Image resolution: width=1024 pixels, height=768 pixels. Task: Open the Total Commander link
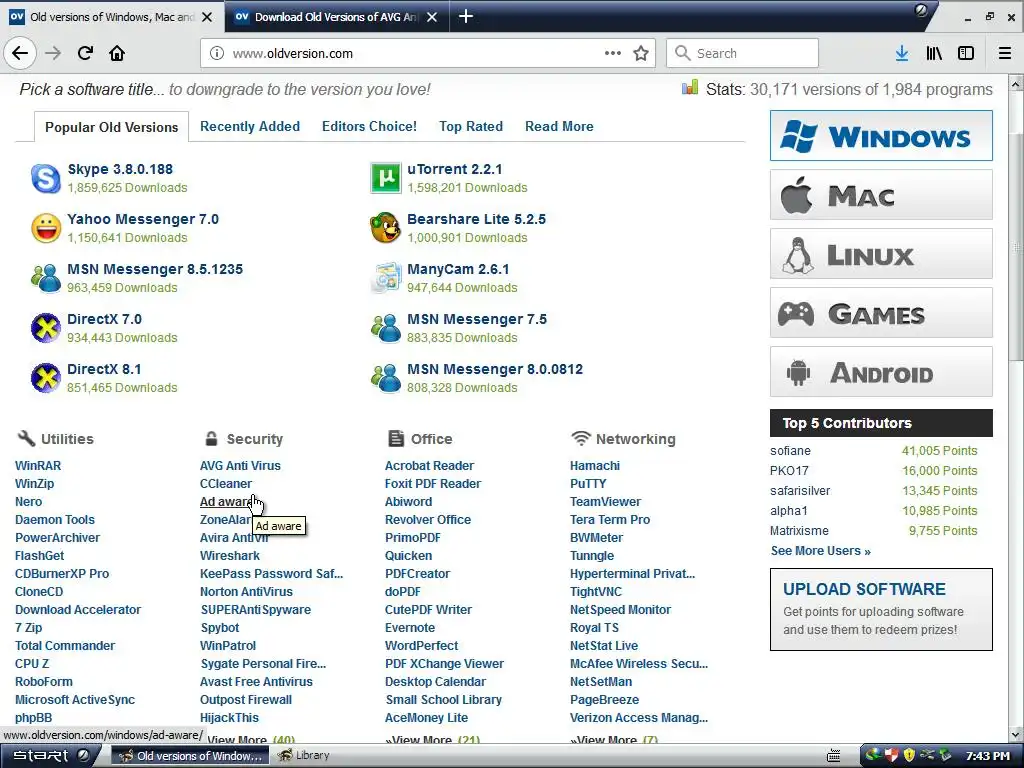65,646
